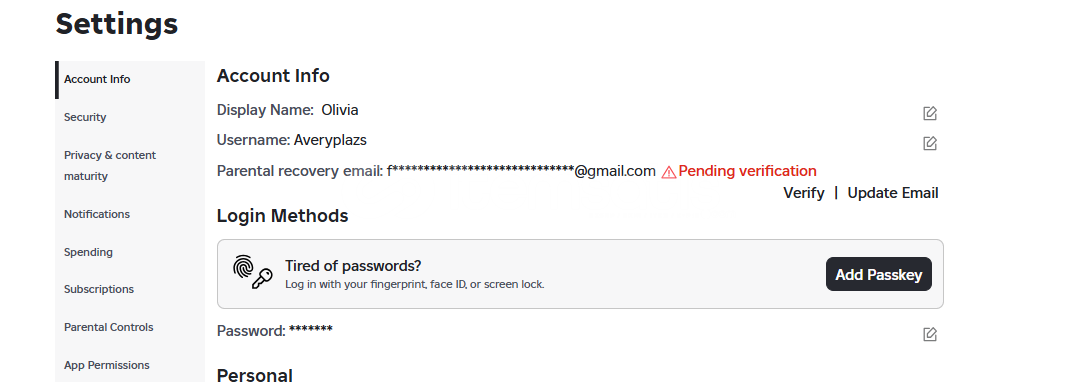Image resolution: width=1078 pixels, height=382 pixels.
Task: Click the fingerprint and key passkey icon
Action: click(x=252, y=272)
